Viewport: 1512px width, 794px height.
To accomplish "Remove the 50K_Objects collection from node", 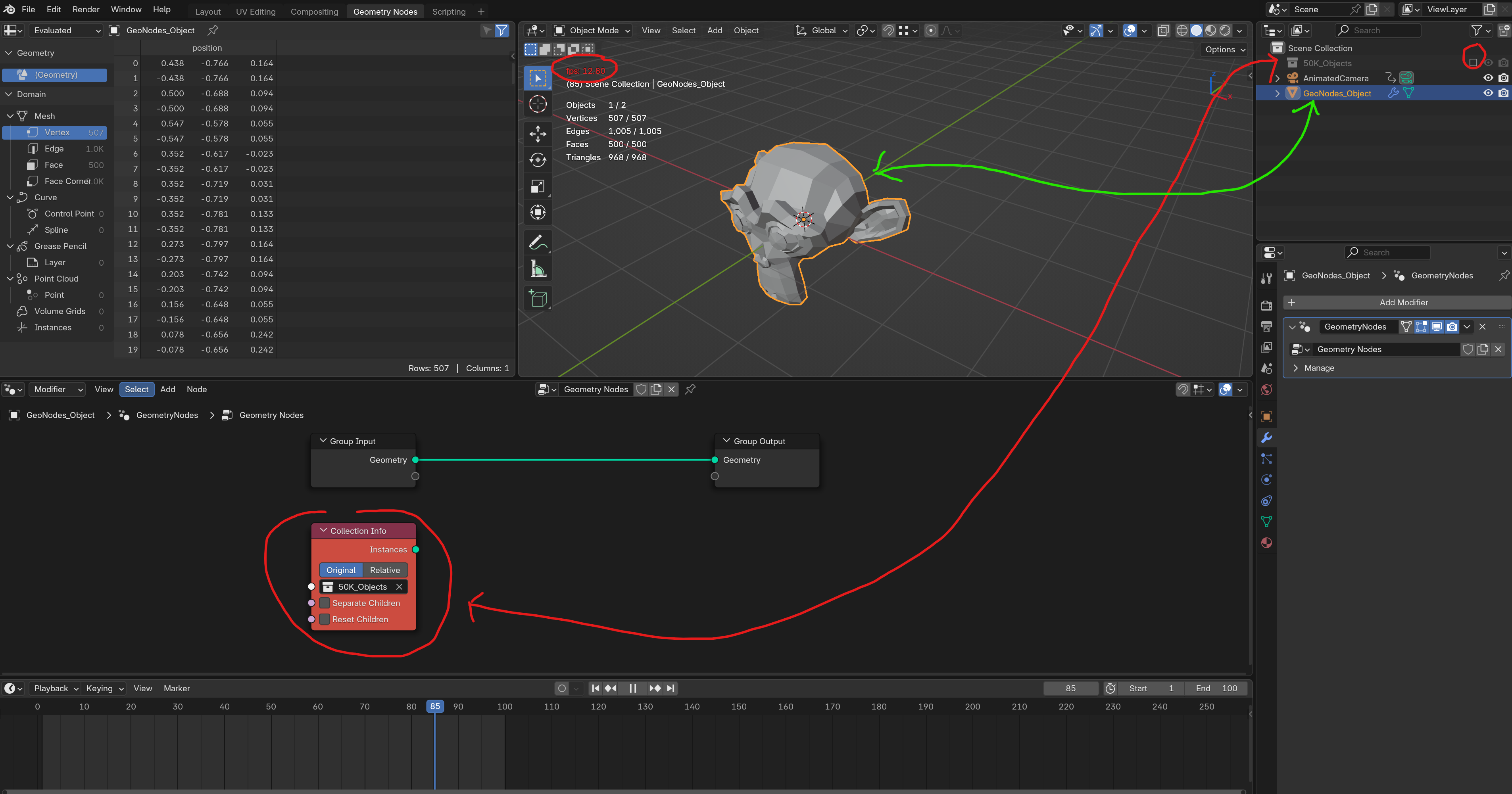I will point(399,587).
